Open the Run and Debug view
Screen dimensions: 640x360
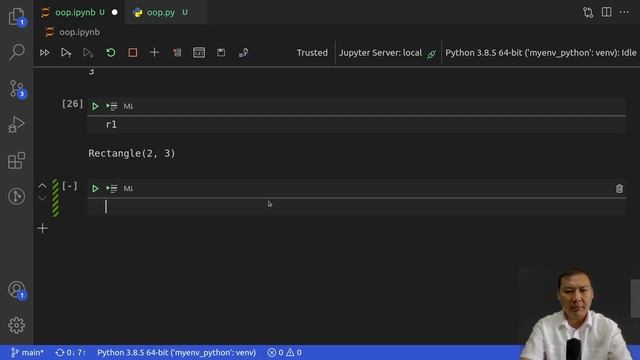point(16,124)
